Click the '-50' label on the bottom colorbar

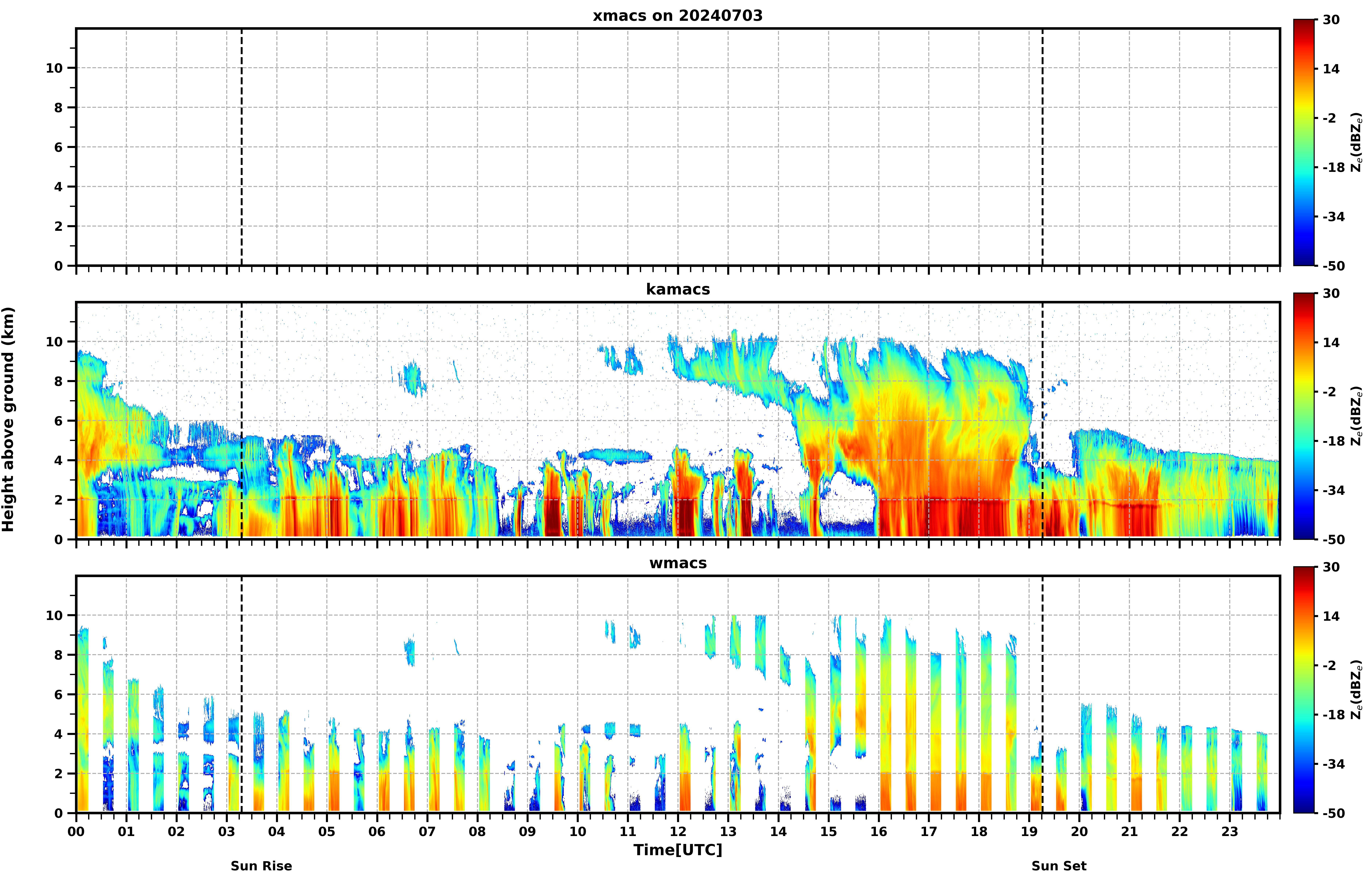(x=1334, y=813)
